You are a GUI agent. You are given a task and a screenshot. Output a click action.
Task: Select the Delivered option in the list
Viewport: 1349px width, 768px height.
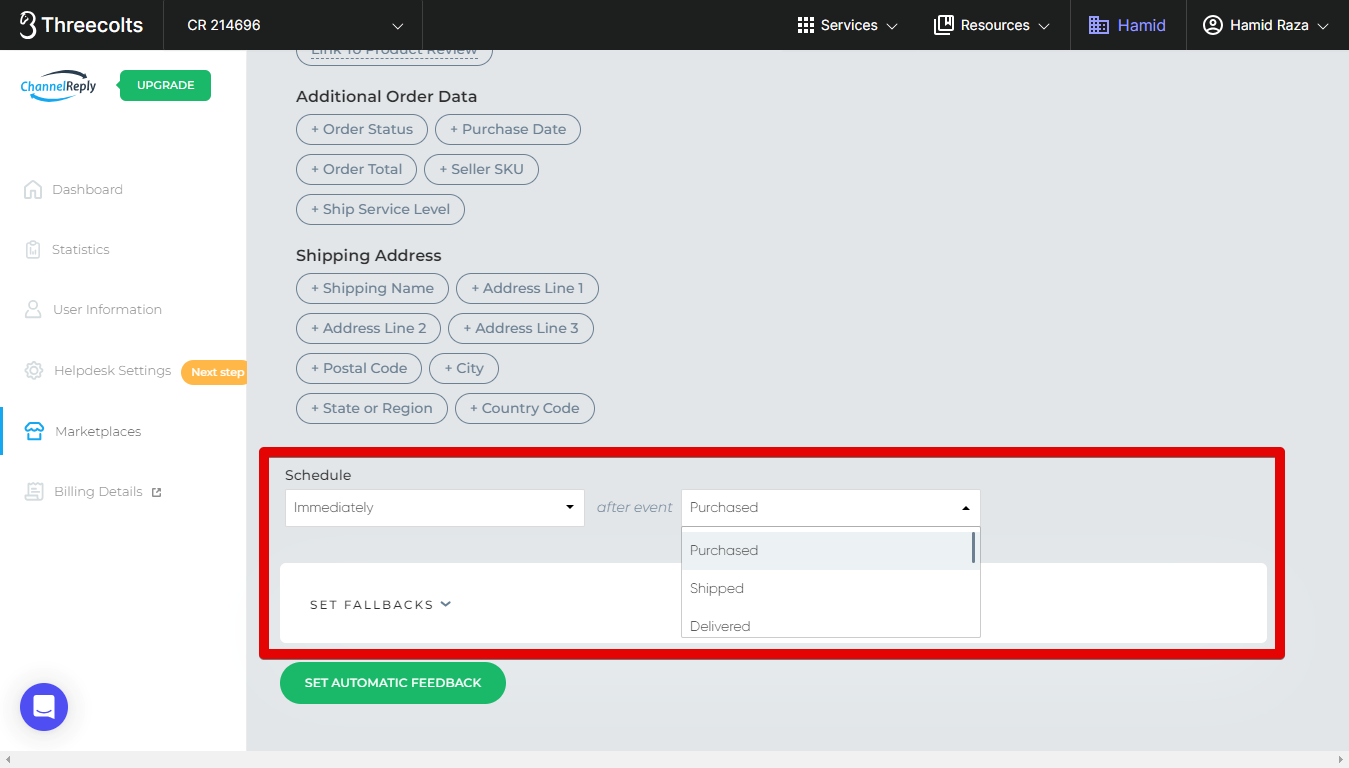tap(826, 624)
